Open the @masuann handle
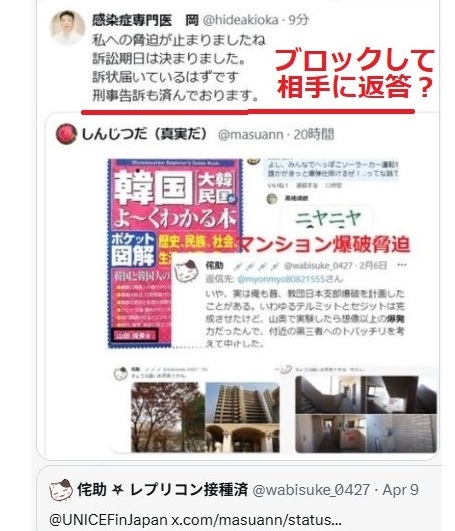455x531 pixels. [x=250, y=135]
